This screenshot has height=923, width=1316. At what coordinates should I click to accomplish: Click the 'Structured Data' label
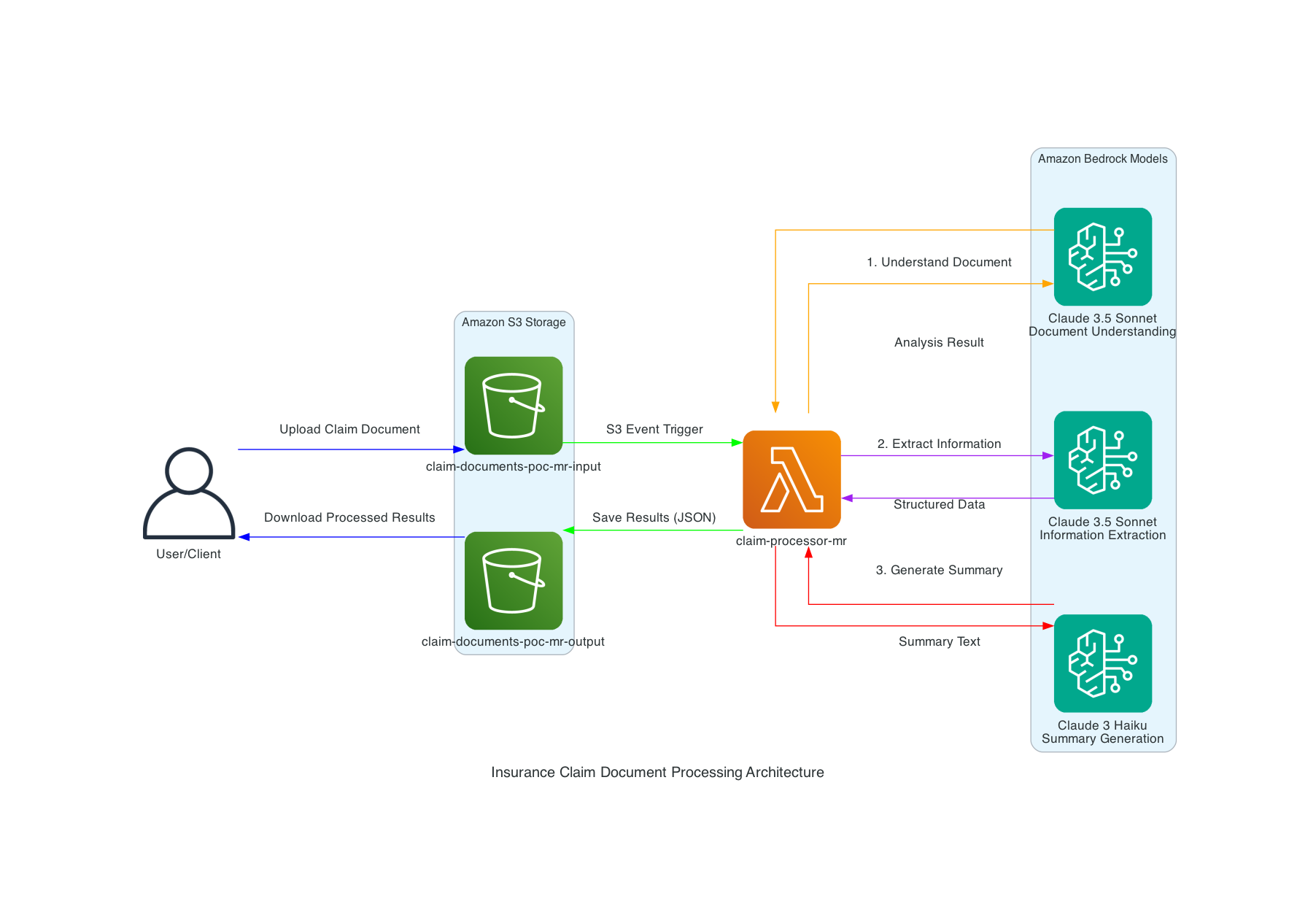tap(939, 504)
